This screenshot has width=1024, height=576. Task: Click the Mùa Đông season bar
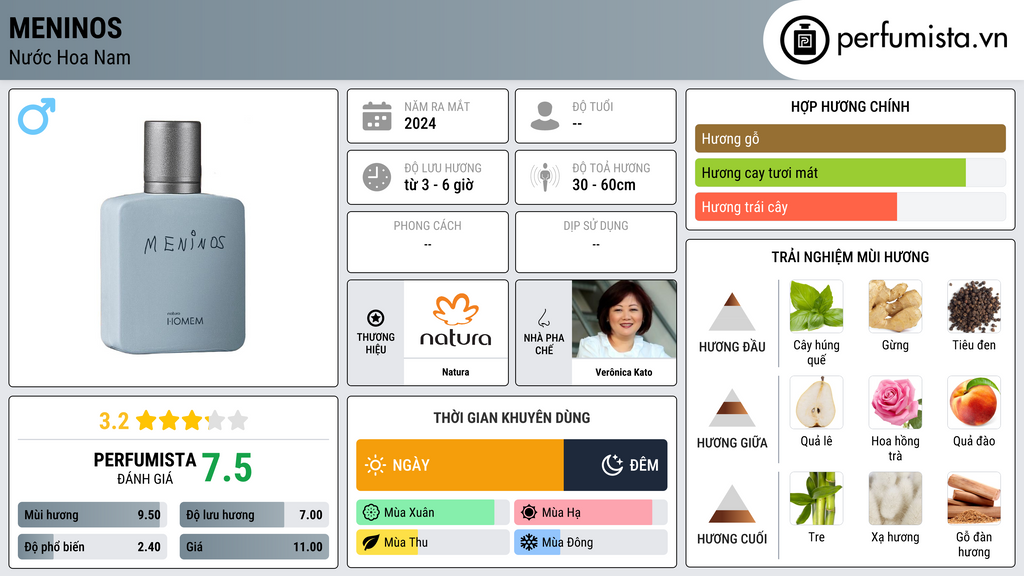pos(590,542)
